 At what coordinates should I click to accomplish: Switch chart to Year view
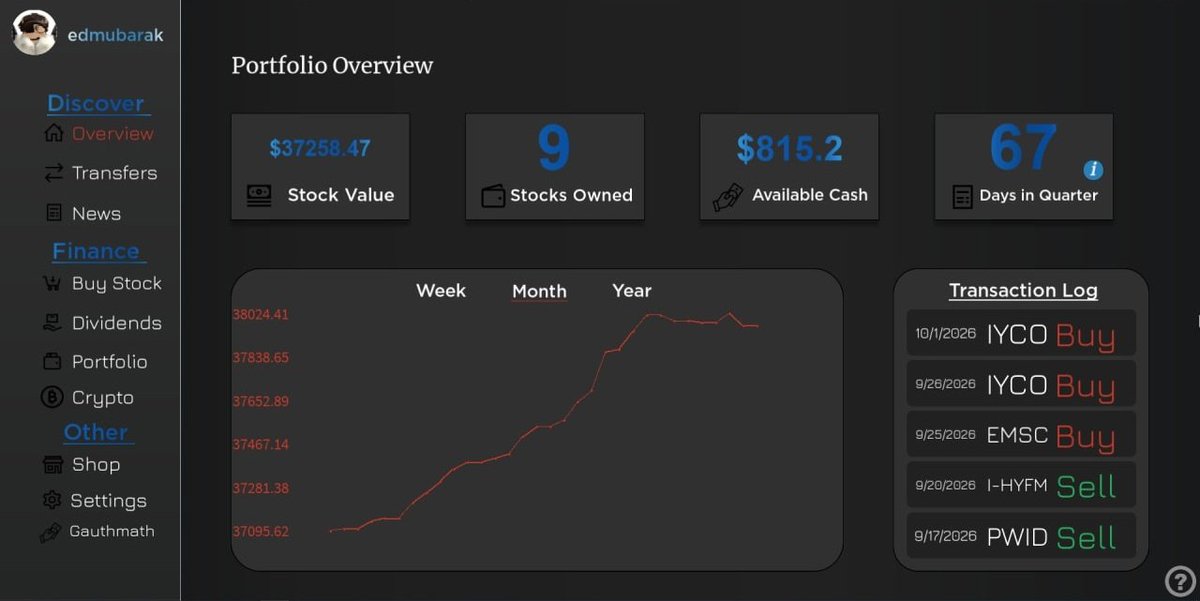pyautogui.click(x=632, y=290)
